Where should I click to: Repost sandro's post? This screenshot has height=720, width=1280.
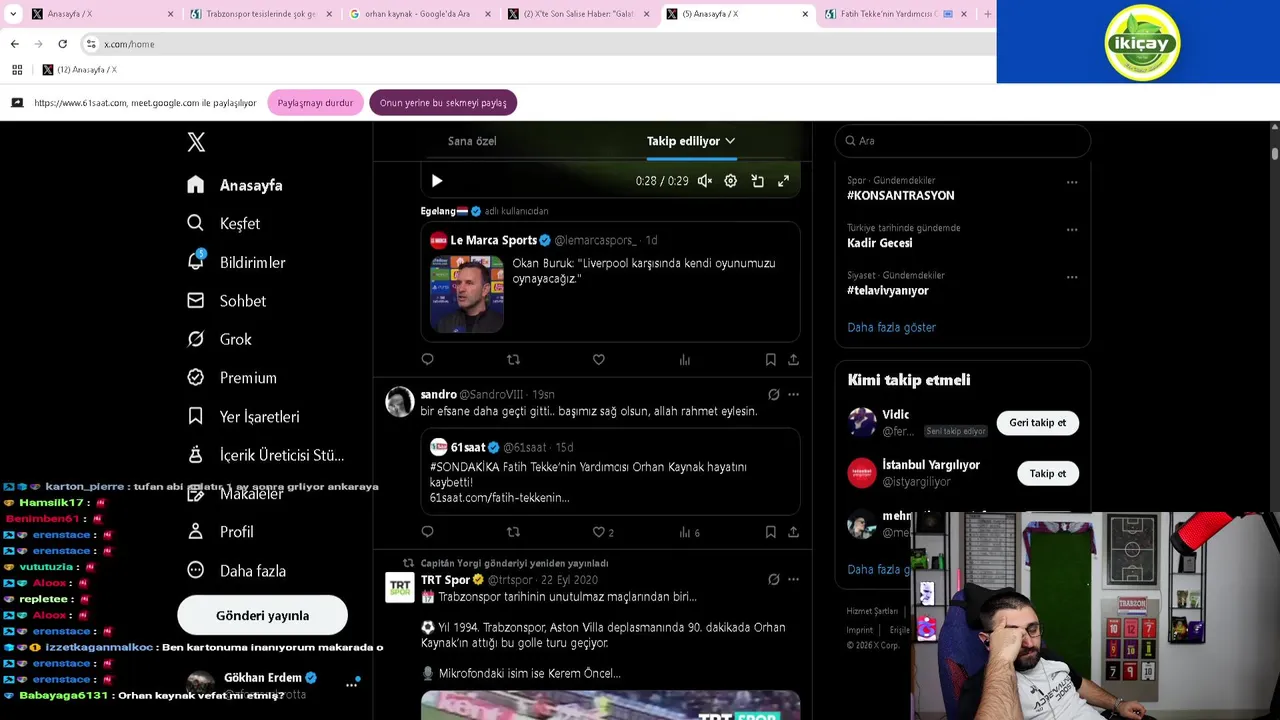click(513, 532)
